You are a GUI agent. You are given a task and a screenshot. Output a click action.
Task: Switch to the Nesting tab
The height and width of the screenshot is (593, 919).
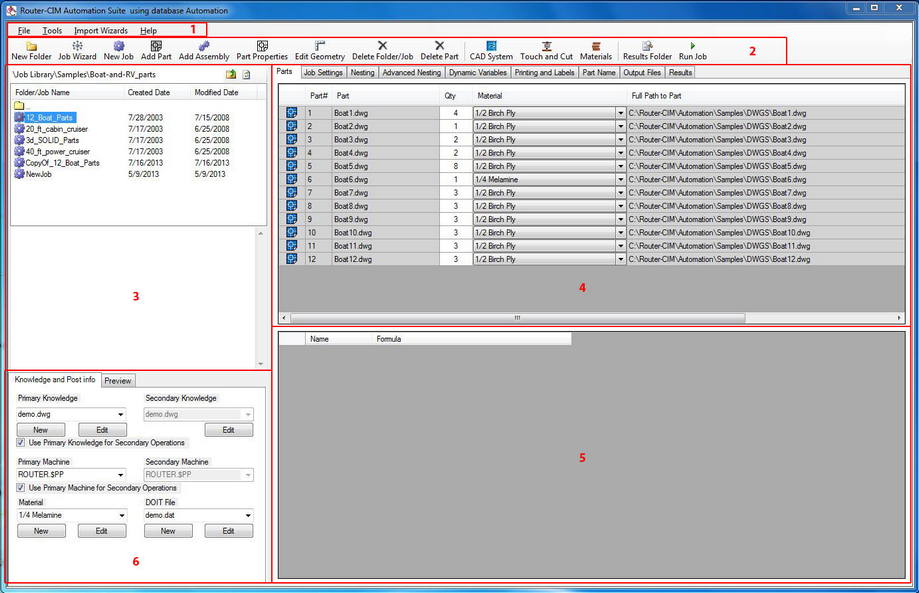tap(362, 73)
